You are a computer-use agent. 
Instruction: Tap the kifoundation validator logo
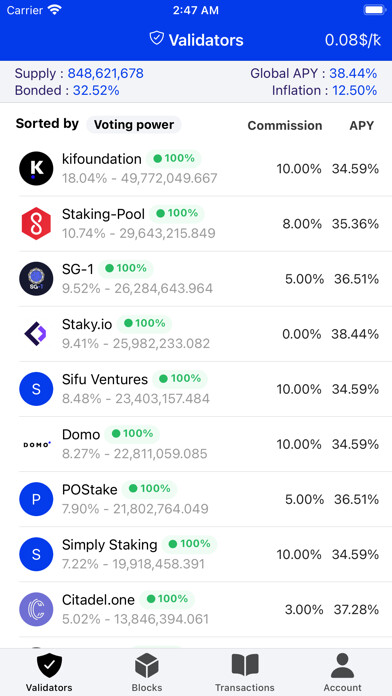(36, 169)
